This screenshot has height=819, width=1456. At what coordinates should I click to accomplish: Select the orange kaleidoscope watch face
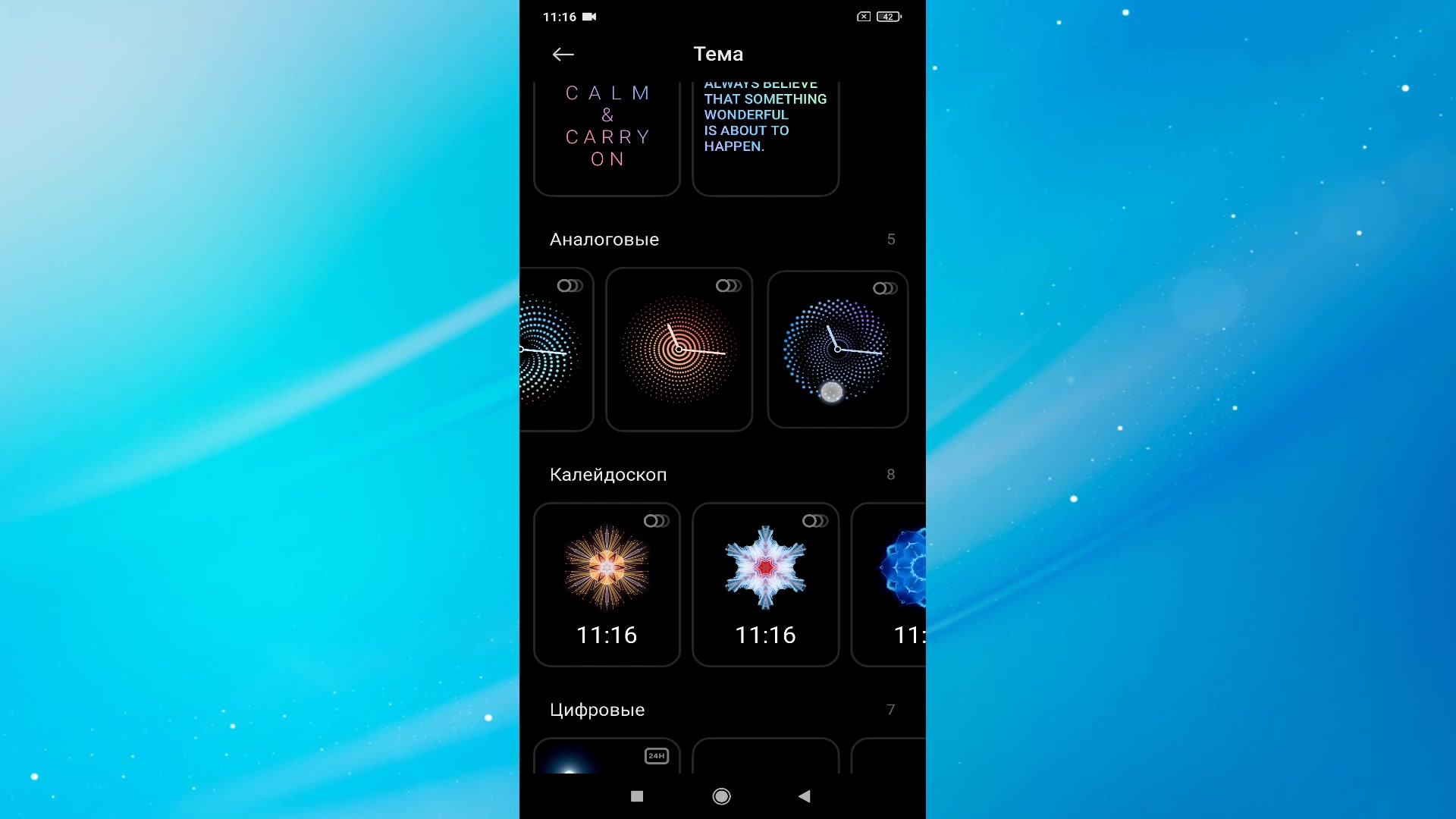607,583
